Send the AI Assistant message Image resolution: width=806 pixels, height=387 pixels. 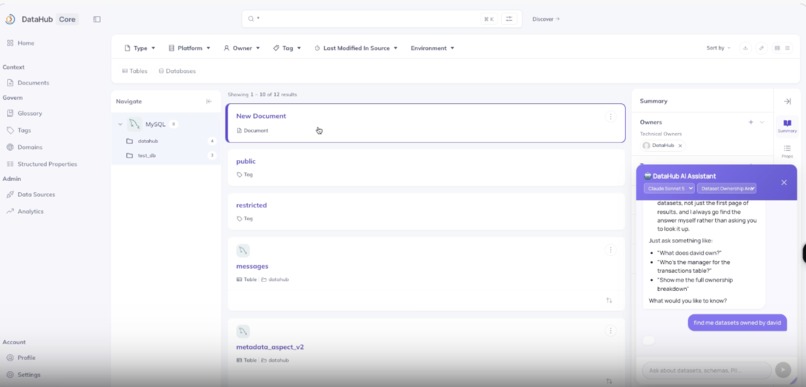783,370
